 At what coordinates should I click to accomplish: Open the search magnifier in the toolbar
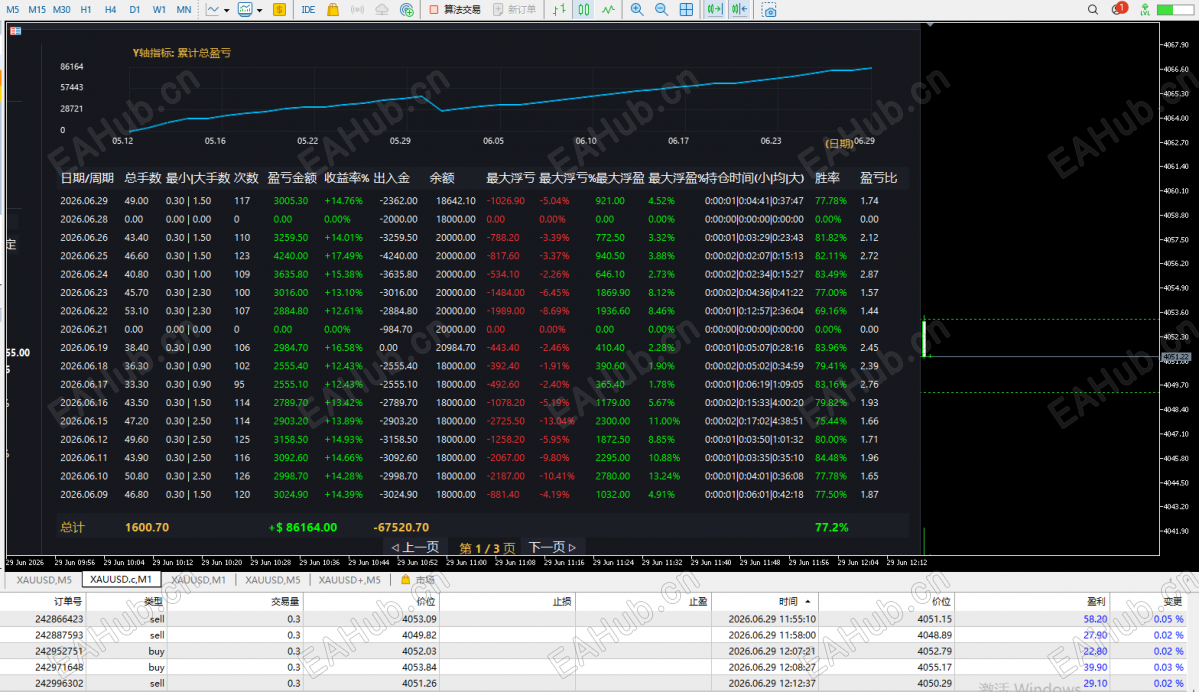1093,10
